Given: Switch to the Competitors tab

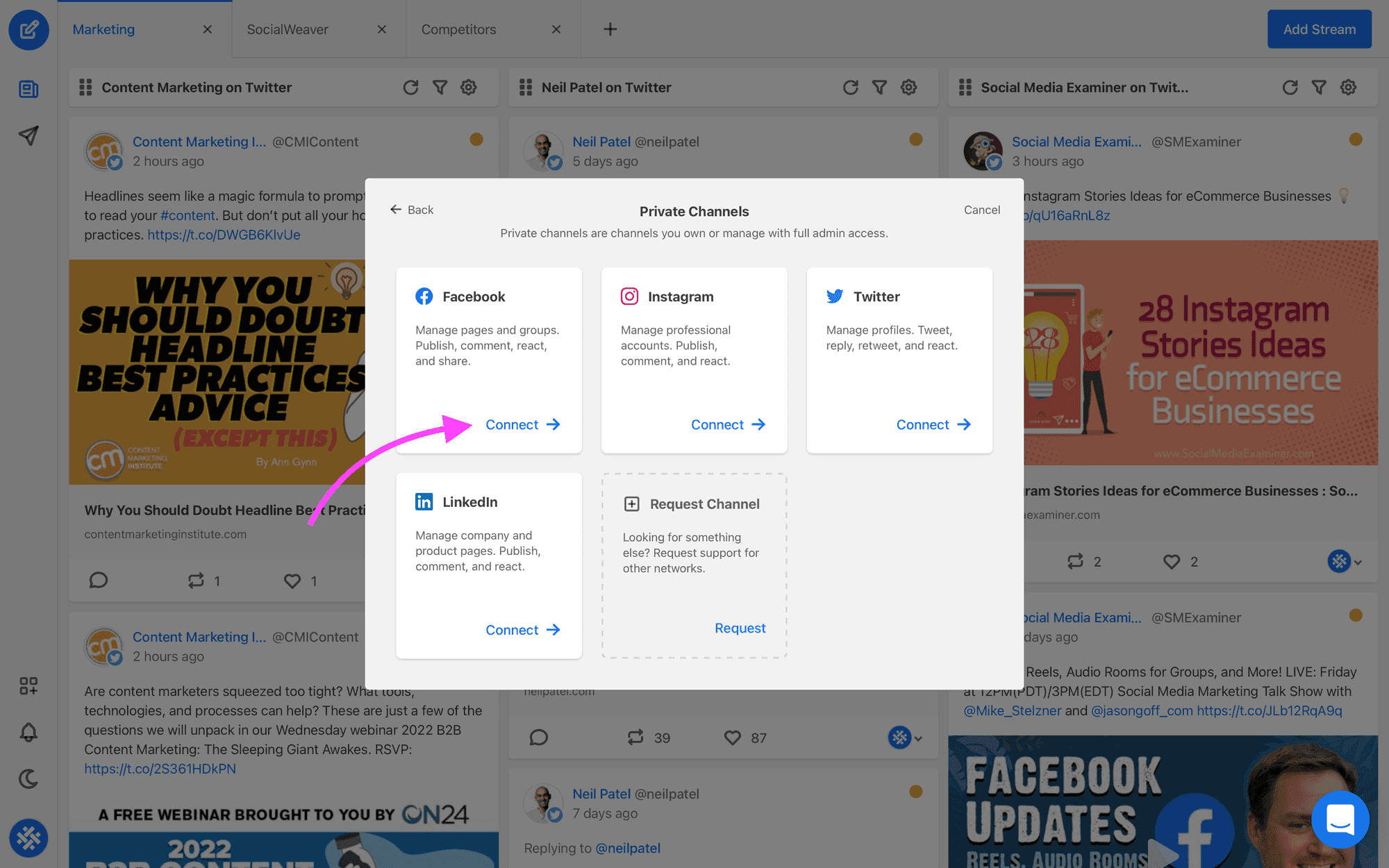Looking at the screenshot, I should [458, 29].
